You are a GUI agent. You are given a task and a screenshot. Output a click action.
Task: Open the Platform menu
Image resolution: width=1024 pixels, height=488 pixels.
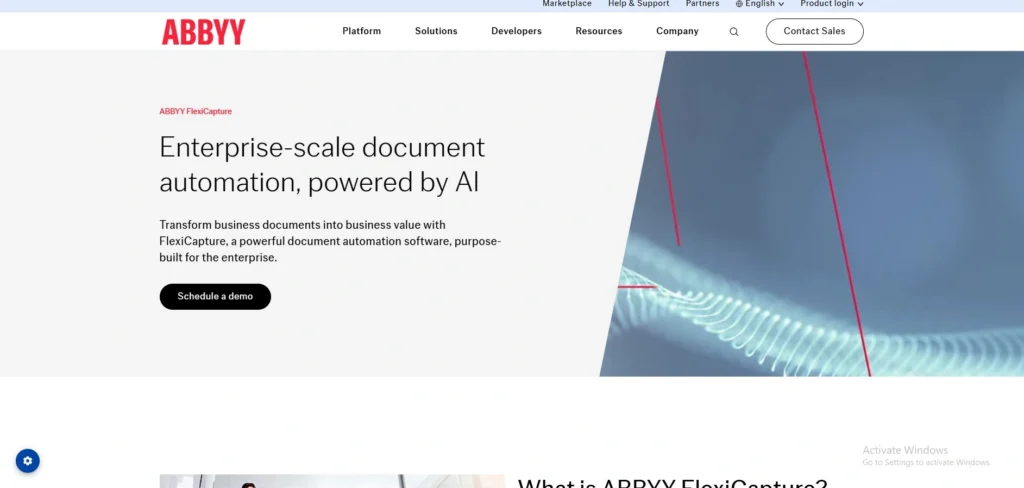coord(362,31)
